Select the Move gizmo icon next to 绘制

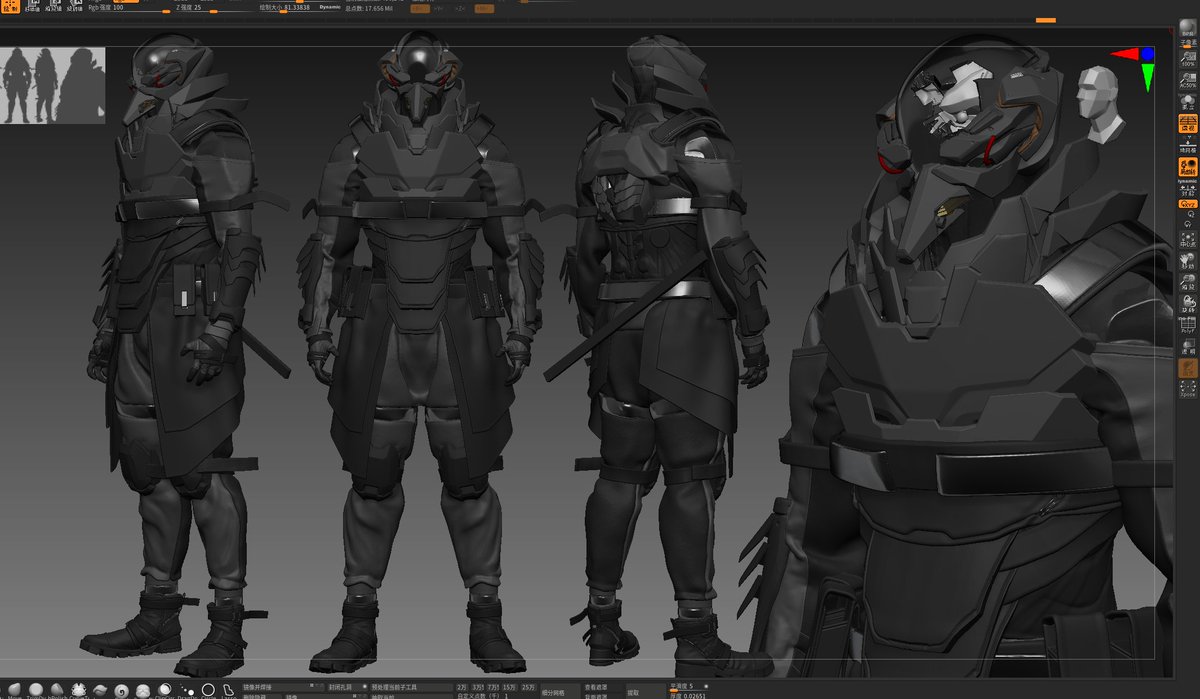tap(34, 6)
